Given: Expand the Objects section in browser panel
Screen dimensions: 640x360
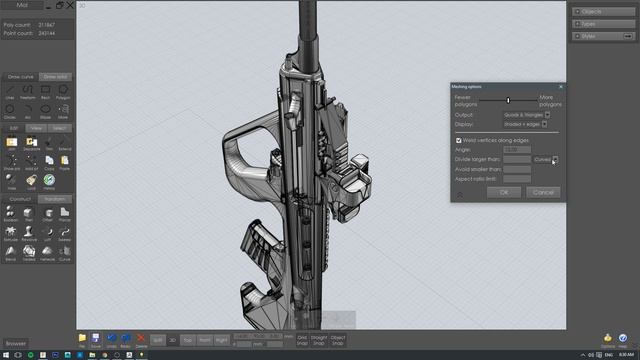Looking at the screenshot, I should tap(603, 12).
